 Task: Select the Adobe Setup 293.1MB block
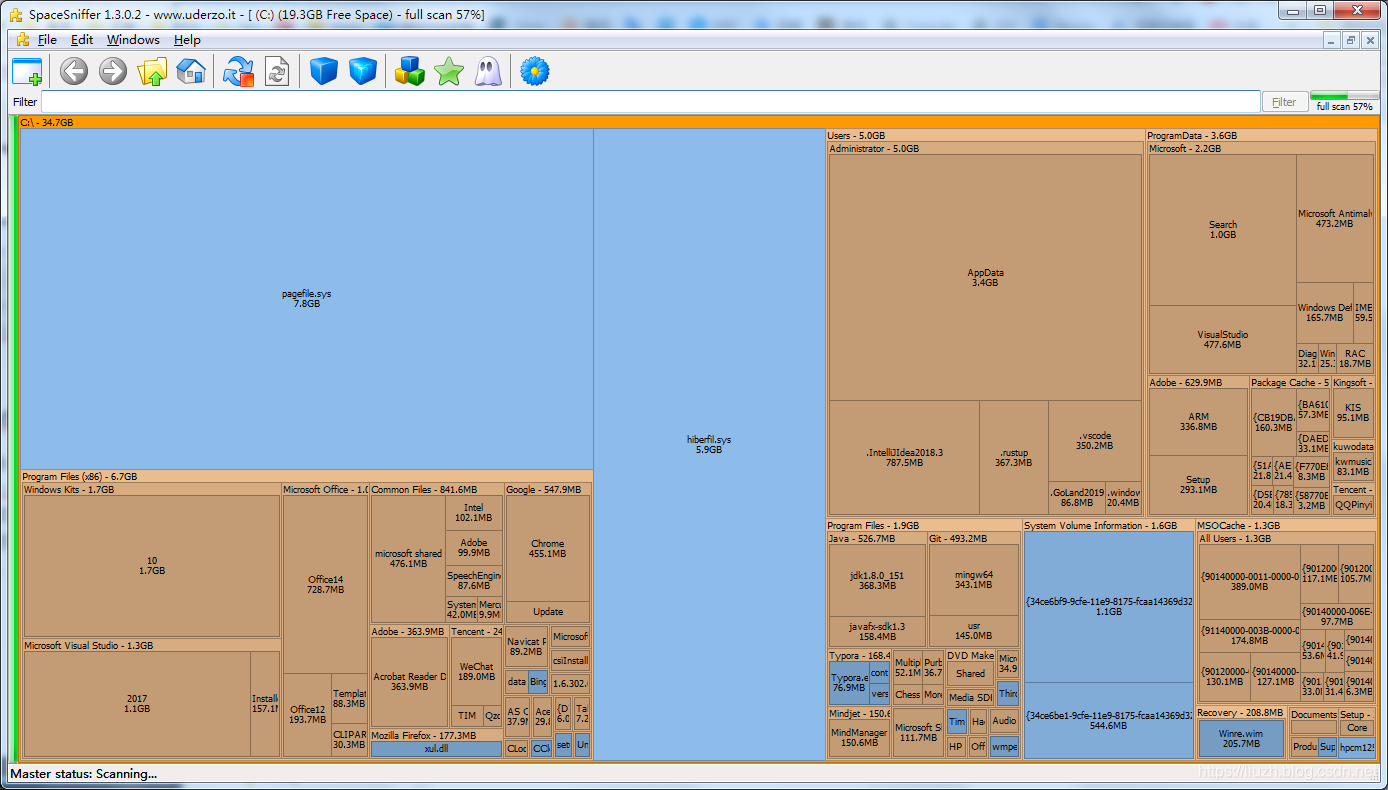click(x=1198, y=485)
